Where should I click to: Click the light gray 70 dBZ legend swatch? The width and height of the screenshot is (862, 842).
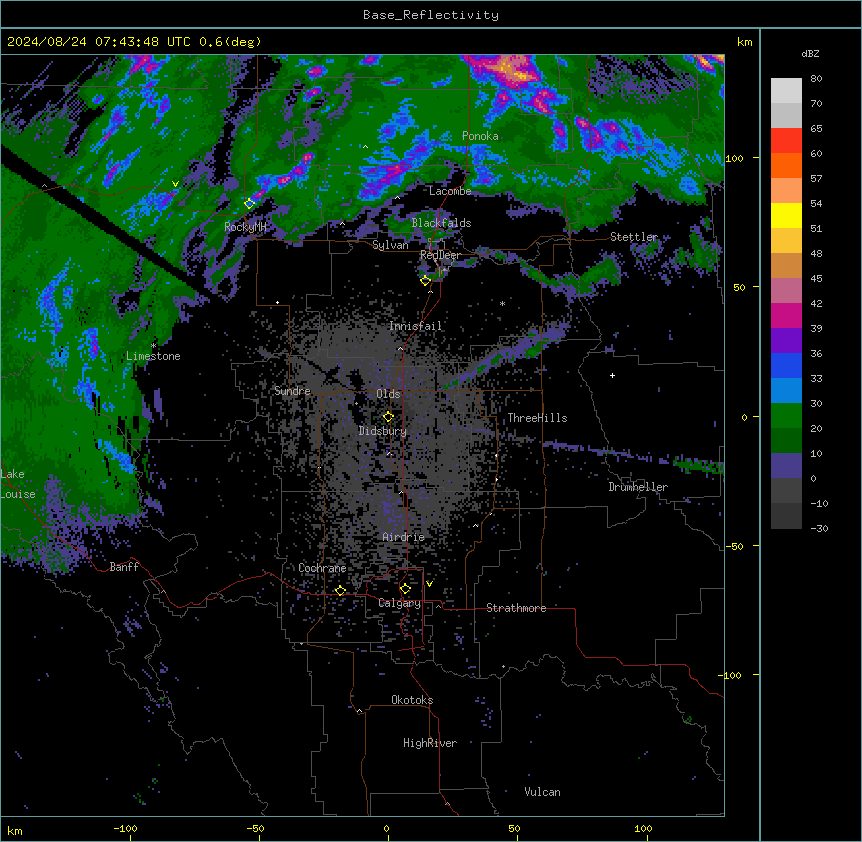coord(786,91)
